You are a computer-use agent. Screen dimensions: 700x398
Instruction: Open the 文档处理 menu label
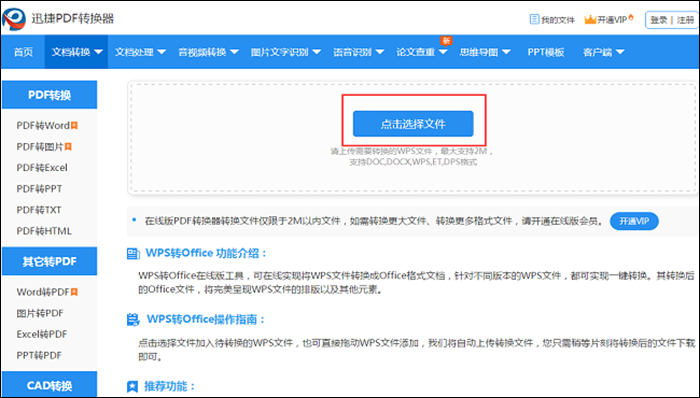134,52
